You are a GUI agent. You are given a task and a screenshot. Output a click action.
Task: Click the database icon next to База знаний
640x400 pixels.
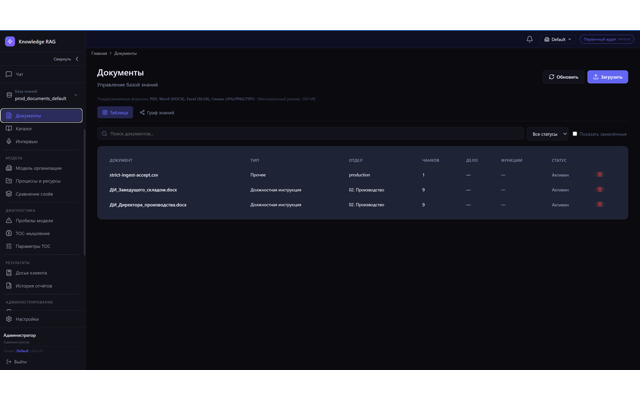pos(9,95)
